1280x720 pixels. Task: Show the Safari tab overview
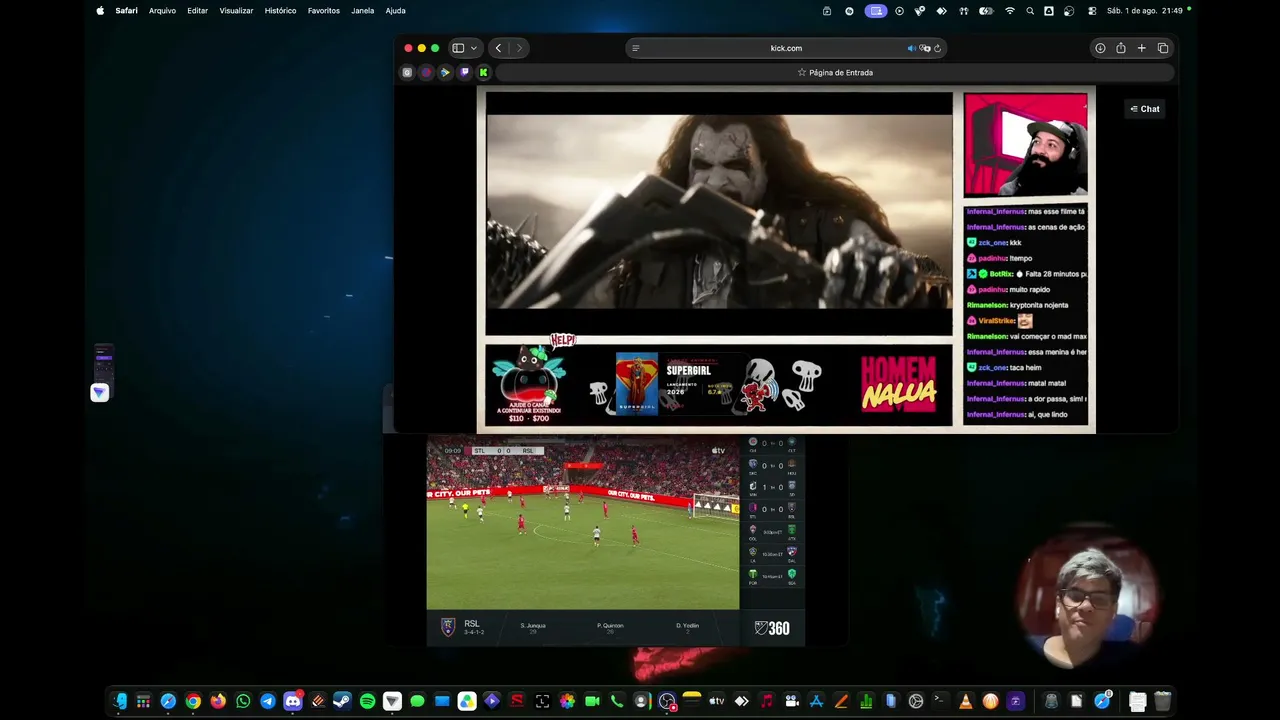1163,48
